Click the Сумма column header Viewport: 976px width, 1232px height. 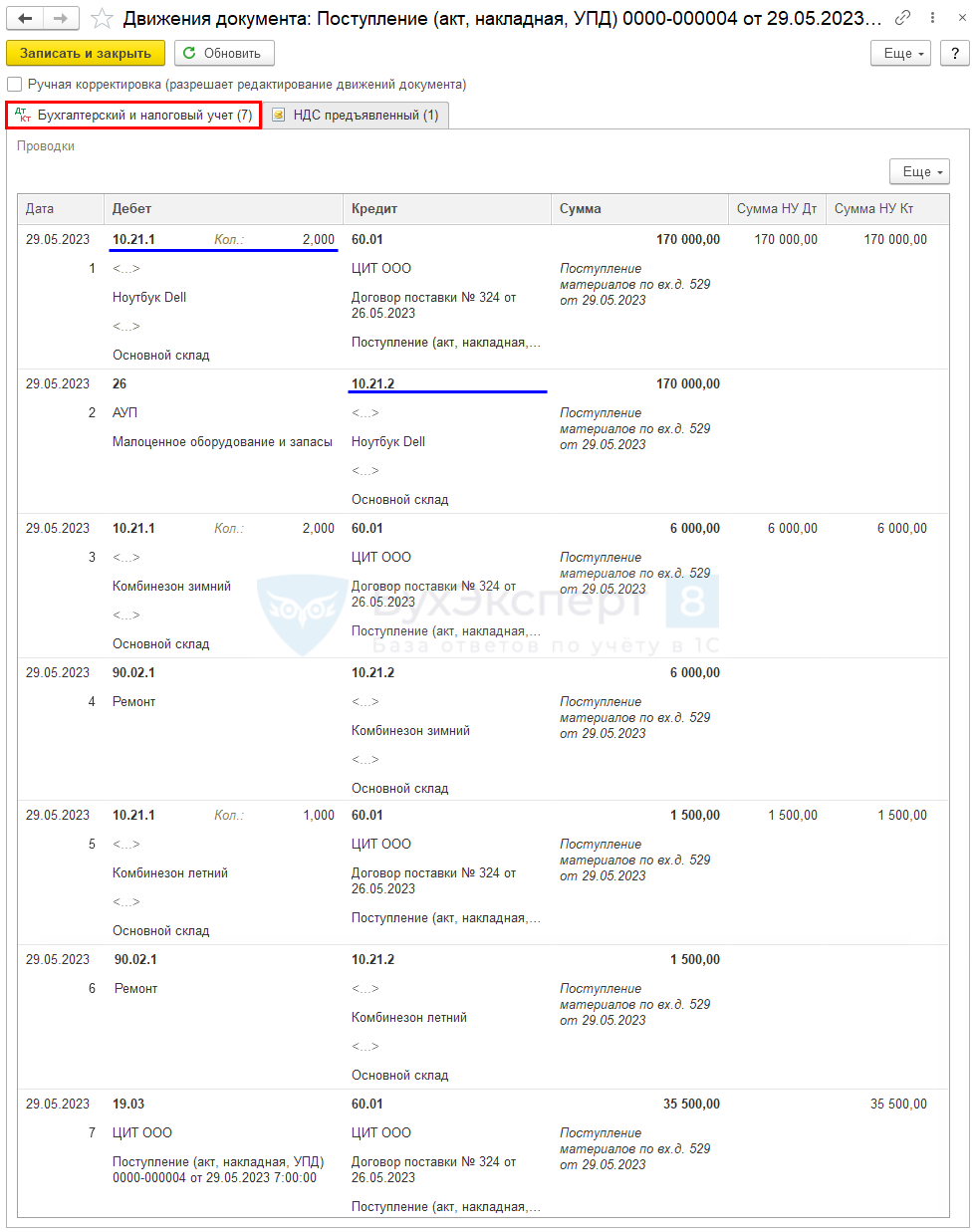click(x=580, y=209)
